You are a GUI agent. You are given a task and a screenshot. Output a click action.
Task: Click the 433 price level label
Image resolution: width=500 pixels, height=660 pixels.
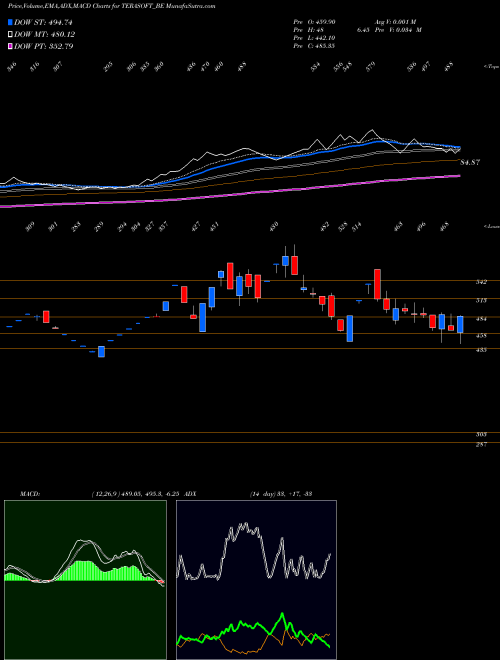(481, 350)
